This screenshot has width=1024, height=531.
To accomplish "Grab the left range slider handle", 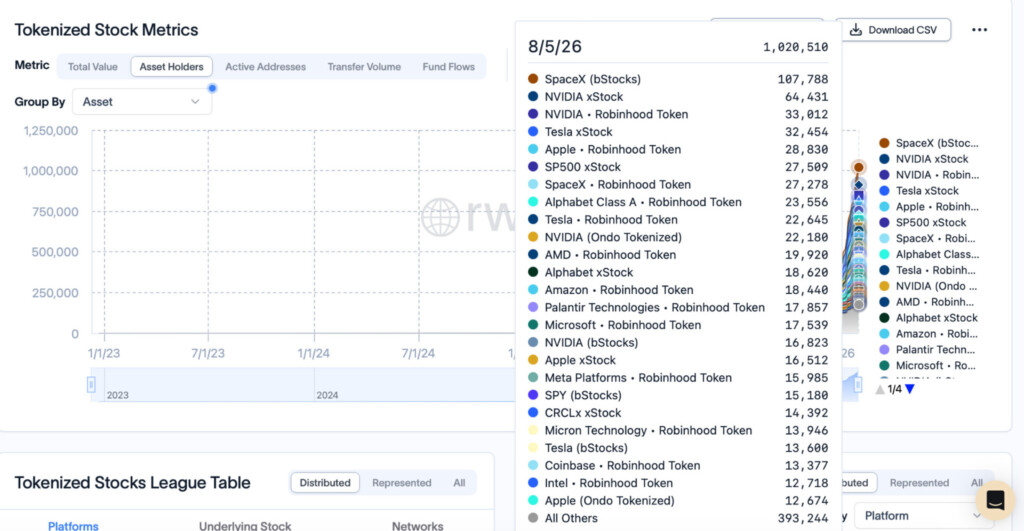I will [91, 385].
